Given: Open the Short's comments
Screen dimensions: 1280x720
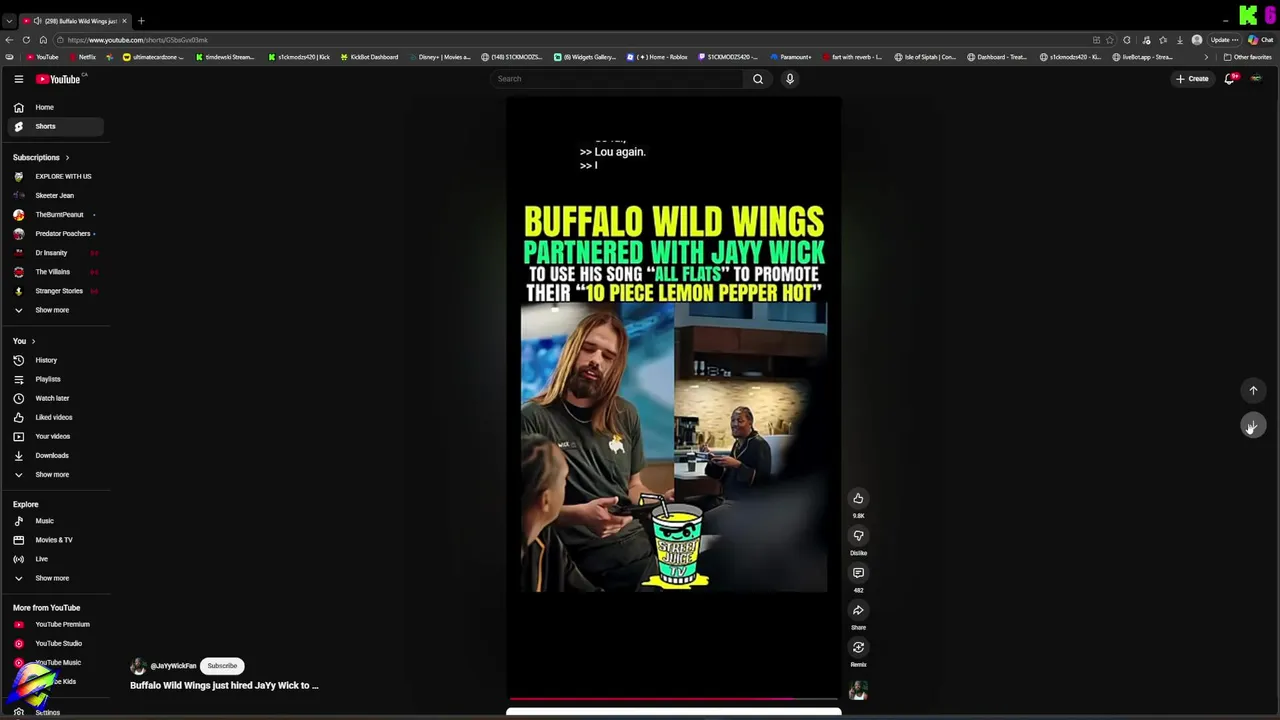Looking at the screenshot, I should point(858,573).
